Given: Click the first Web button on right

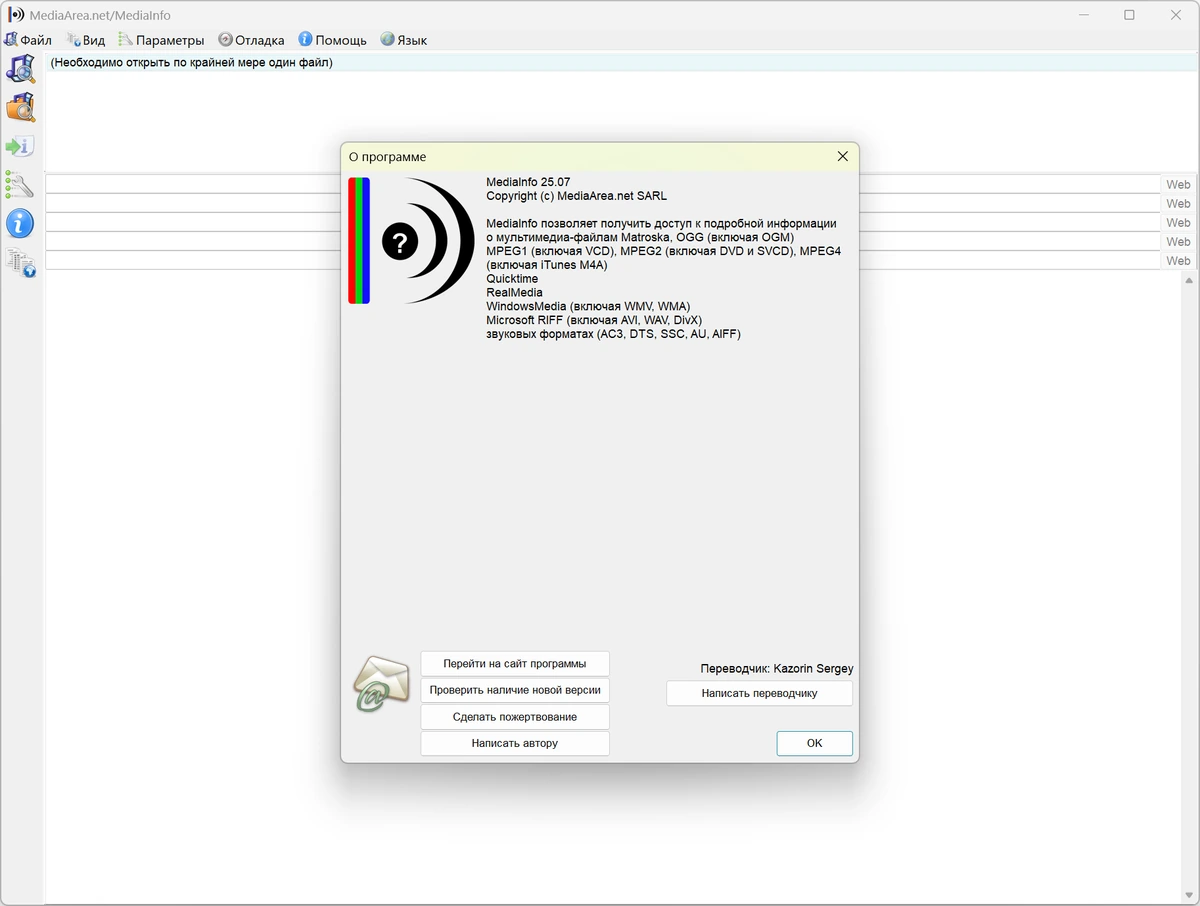Looking at the screenshot, I should point(1178,184).
